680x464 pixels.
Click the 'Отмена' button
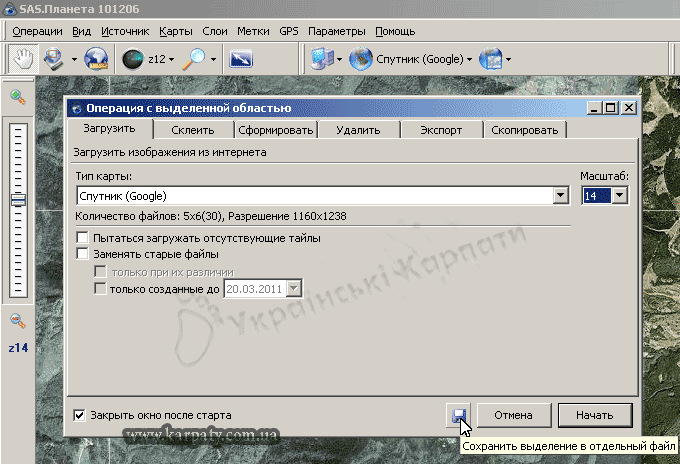point(512,414)
